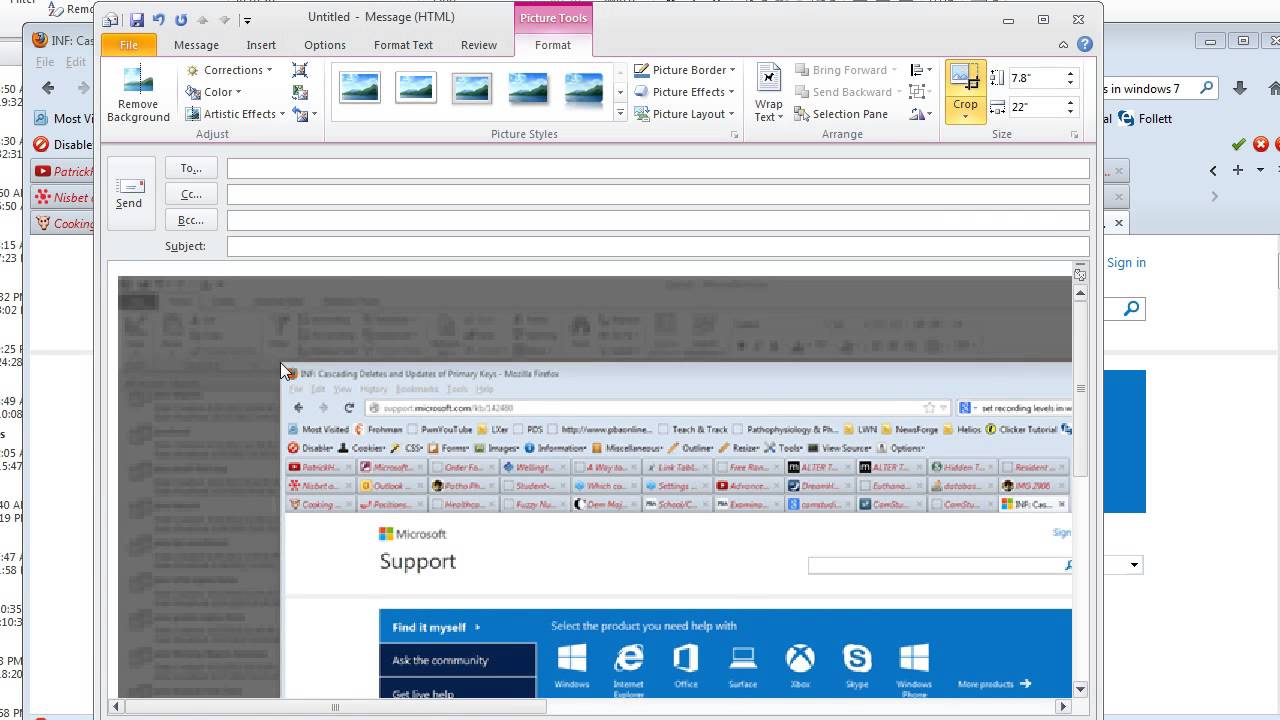Click the Follett bookmark in Firefox
Image resolution: width=1280 pixels, height=720 pixels.
tap(1146, 118)
